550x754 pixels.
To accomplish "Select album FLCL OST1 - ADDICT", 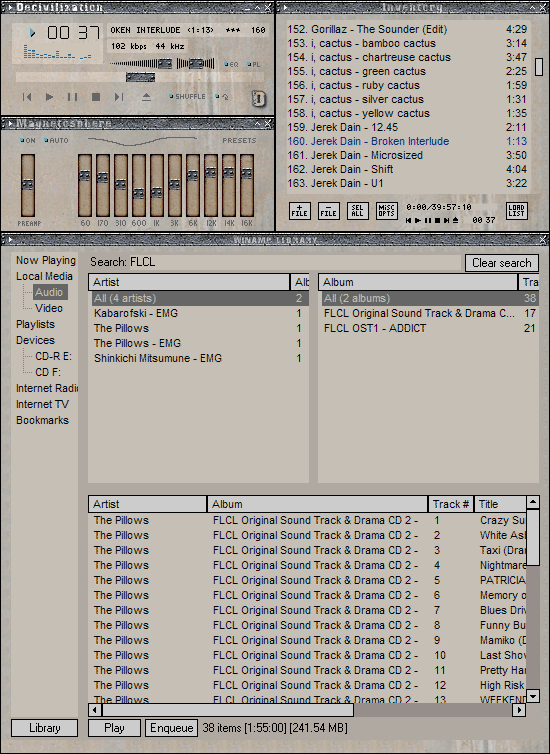I will [x=430, y=328].
